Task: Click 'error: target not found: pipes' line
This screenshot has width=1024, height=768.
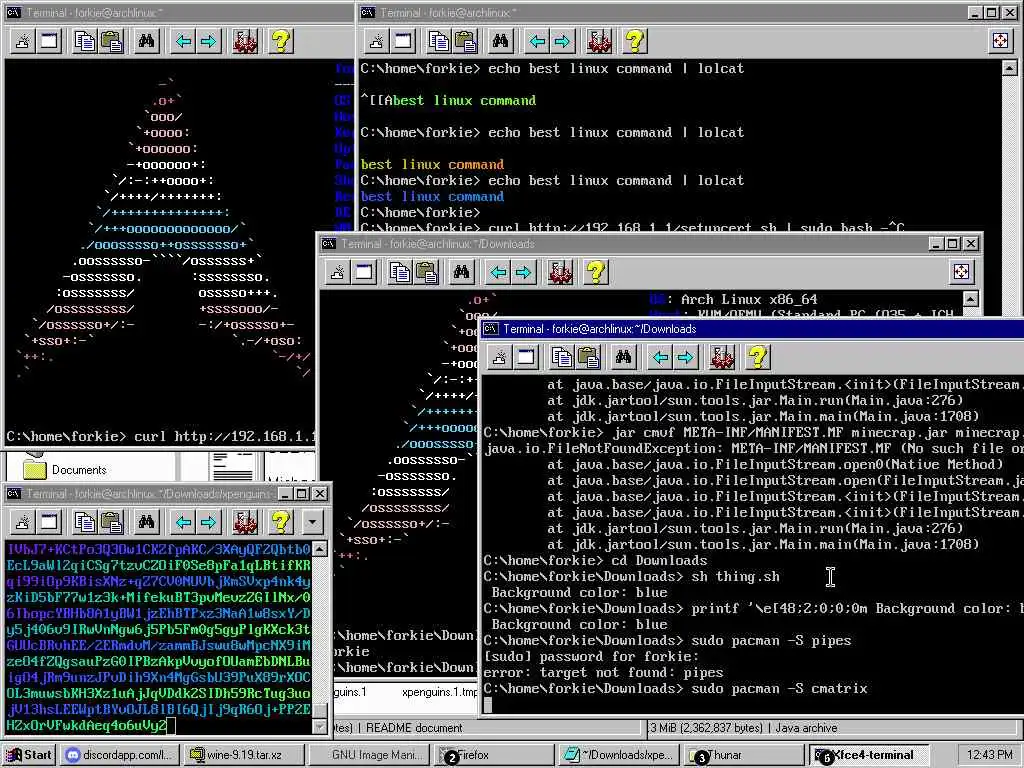Action: (603, 673)
